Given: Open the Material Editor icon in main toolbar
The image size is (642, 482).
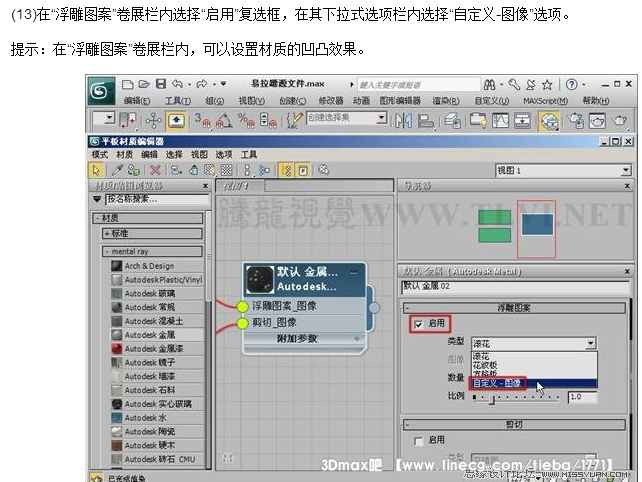Looking at the screenshot, I should tap(549, 121).
